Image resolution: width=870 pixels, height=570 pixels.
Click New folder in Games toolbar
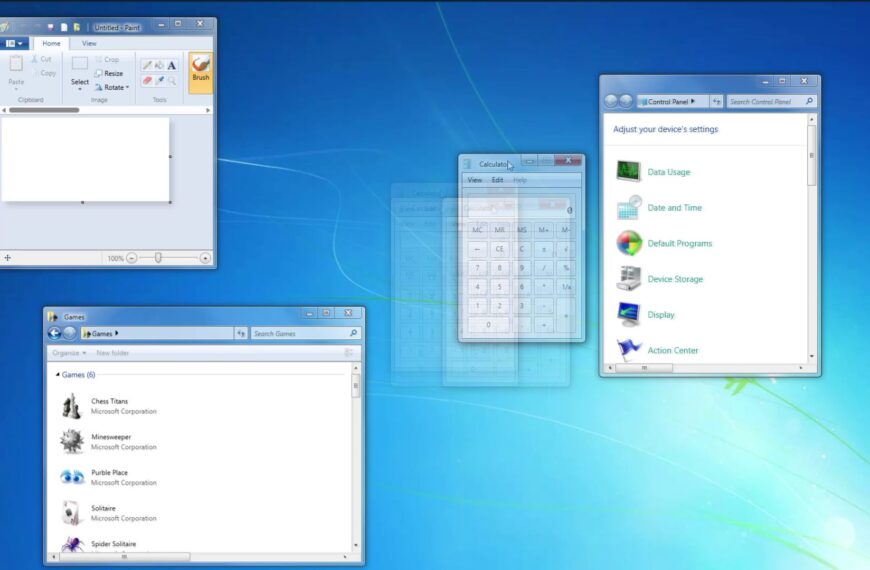click(x=113, y=353)
